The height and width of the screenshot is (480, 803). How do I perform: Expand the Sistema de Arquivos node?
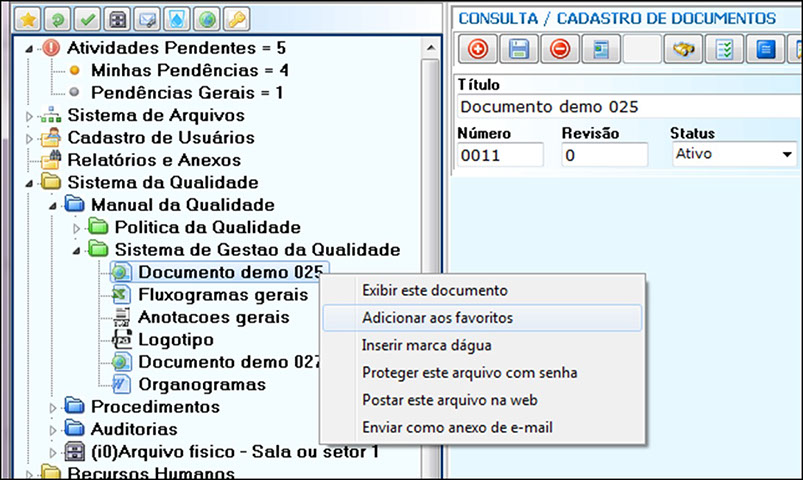(x=29, y=116)
